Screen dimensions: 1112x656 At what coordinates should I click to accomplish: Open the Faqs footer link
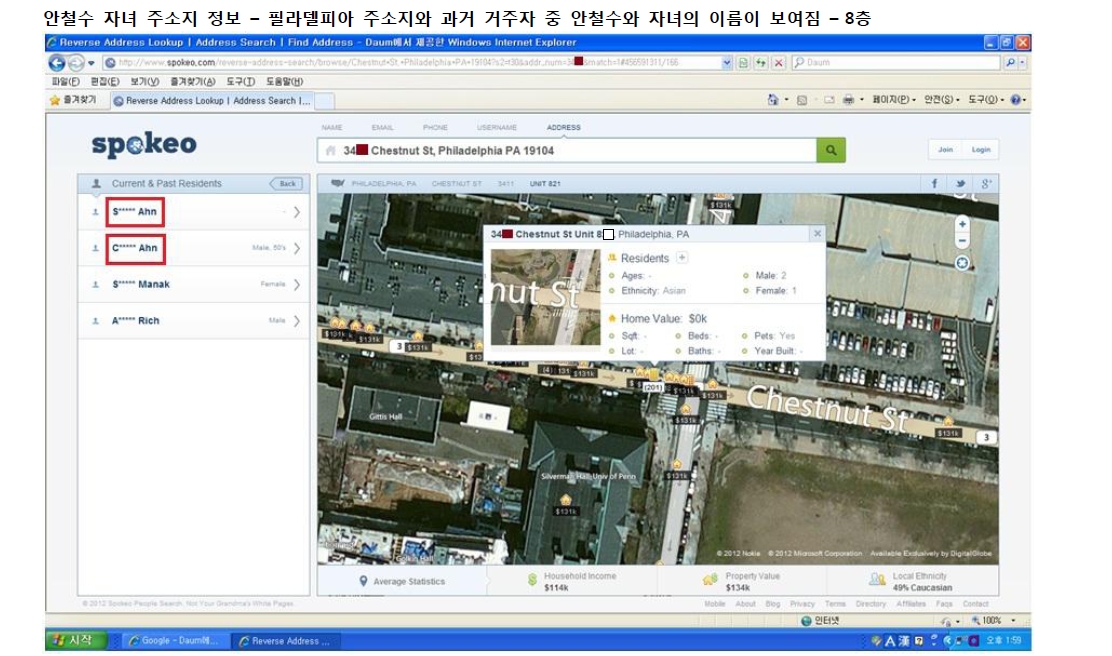pyautogui.click(x=944, y=604)
